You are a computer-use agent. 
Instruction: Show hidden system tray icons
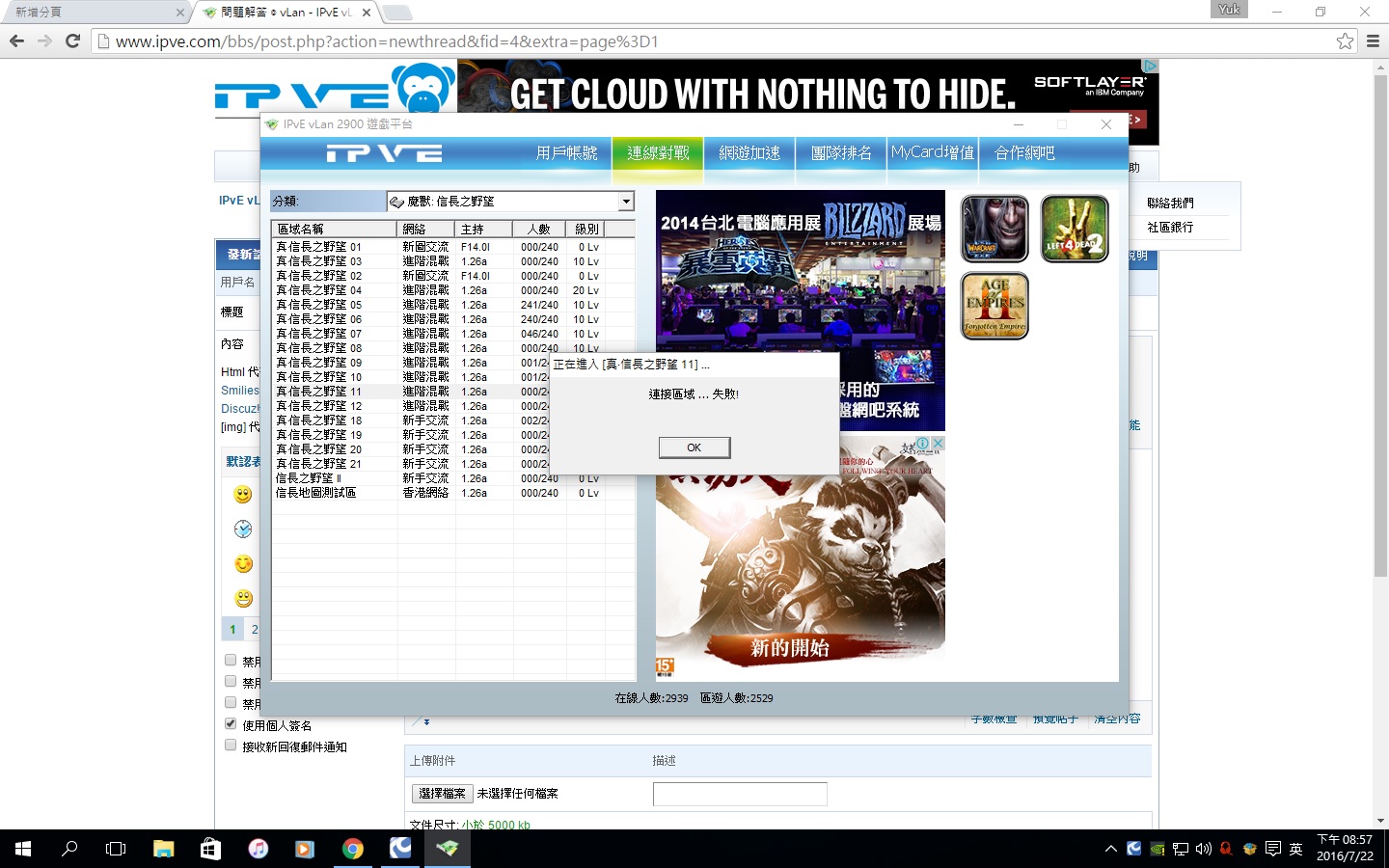1111,850
